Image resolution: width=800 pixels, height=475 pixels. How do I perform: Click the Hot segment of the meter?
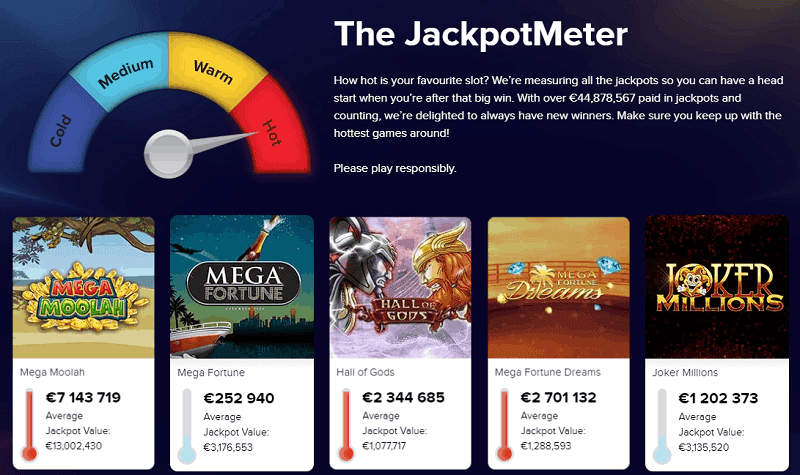[272, 128]
